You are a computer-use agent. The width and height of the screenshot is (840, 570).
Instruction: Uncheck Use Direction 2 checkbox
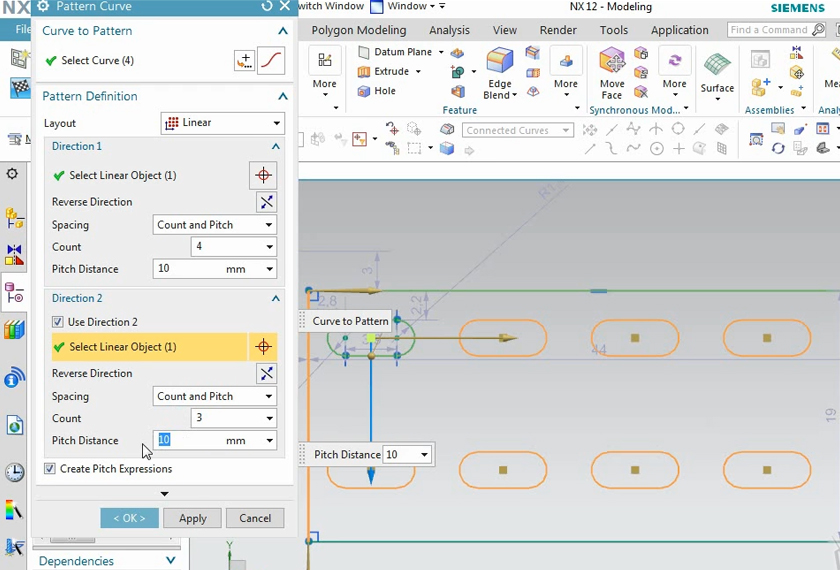point(58,322)
